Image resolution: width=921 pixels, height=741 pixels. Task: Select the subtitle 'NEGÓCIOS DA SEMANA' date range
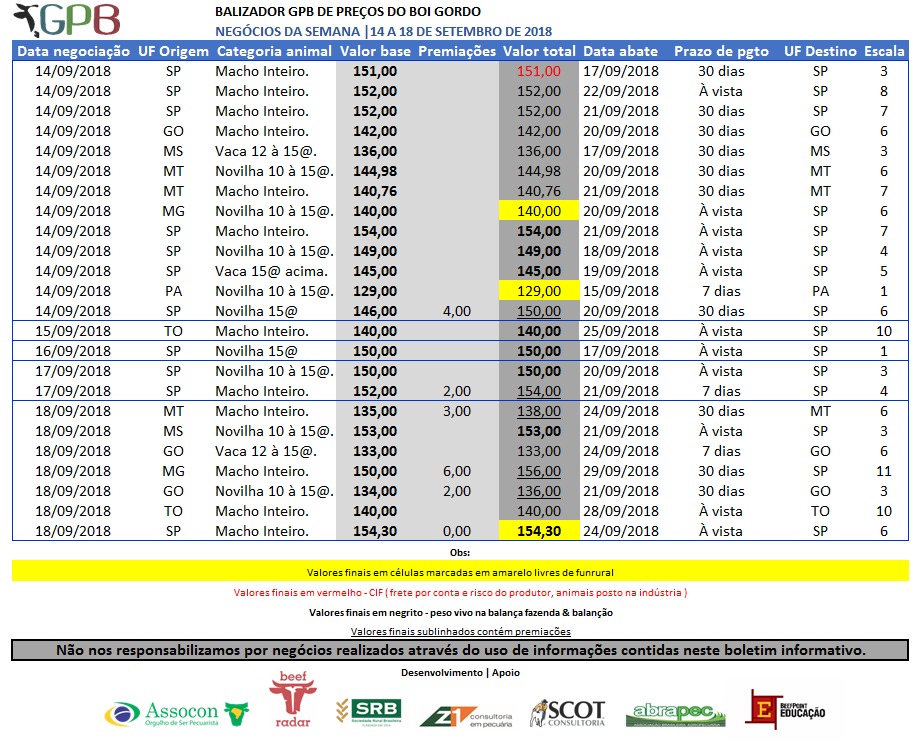pyautogui.click(x=384, y=32)
